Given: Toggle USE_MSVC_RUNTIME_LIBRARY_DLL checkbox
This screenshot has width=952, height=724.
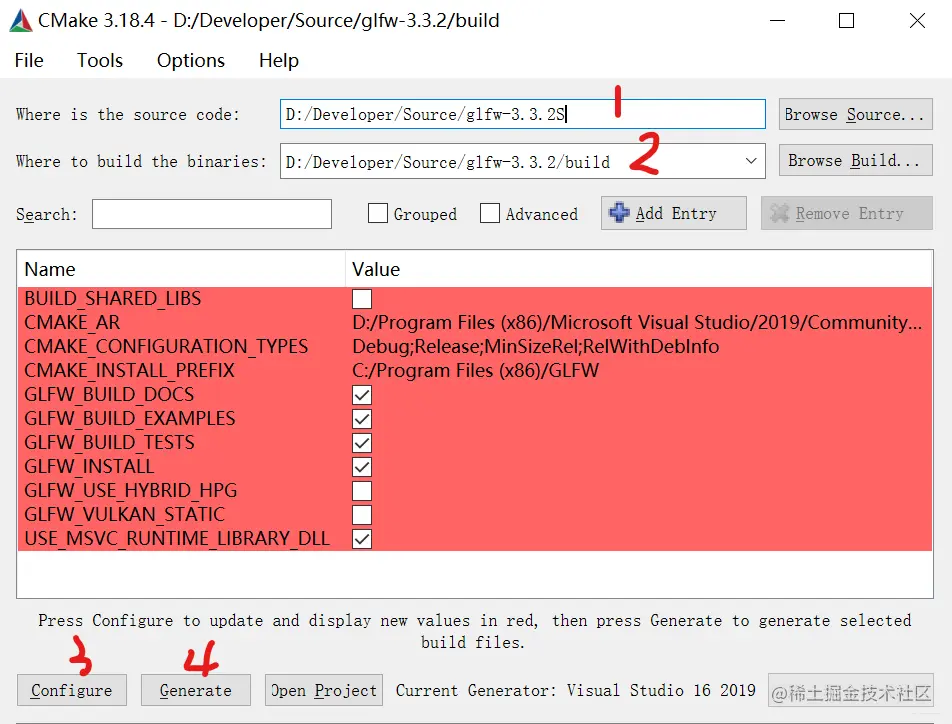Looking at the screenshot, I should coord(362,539).
